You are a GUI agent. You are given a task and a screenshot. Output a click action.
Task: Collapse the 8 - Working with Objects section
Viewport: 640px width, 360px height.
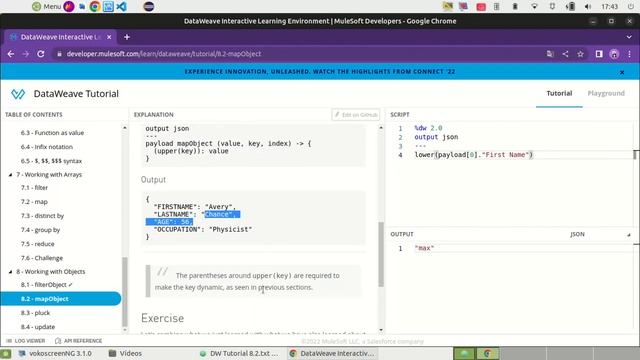click(11, 272)
